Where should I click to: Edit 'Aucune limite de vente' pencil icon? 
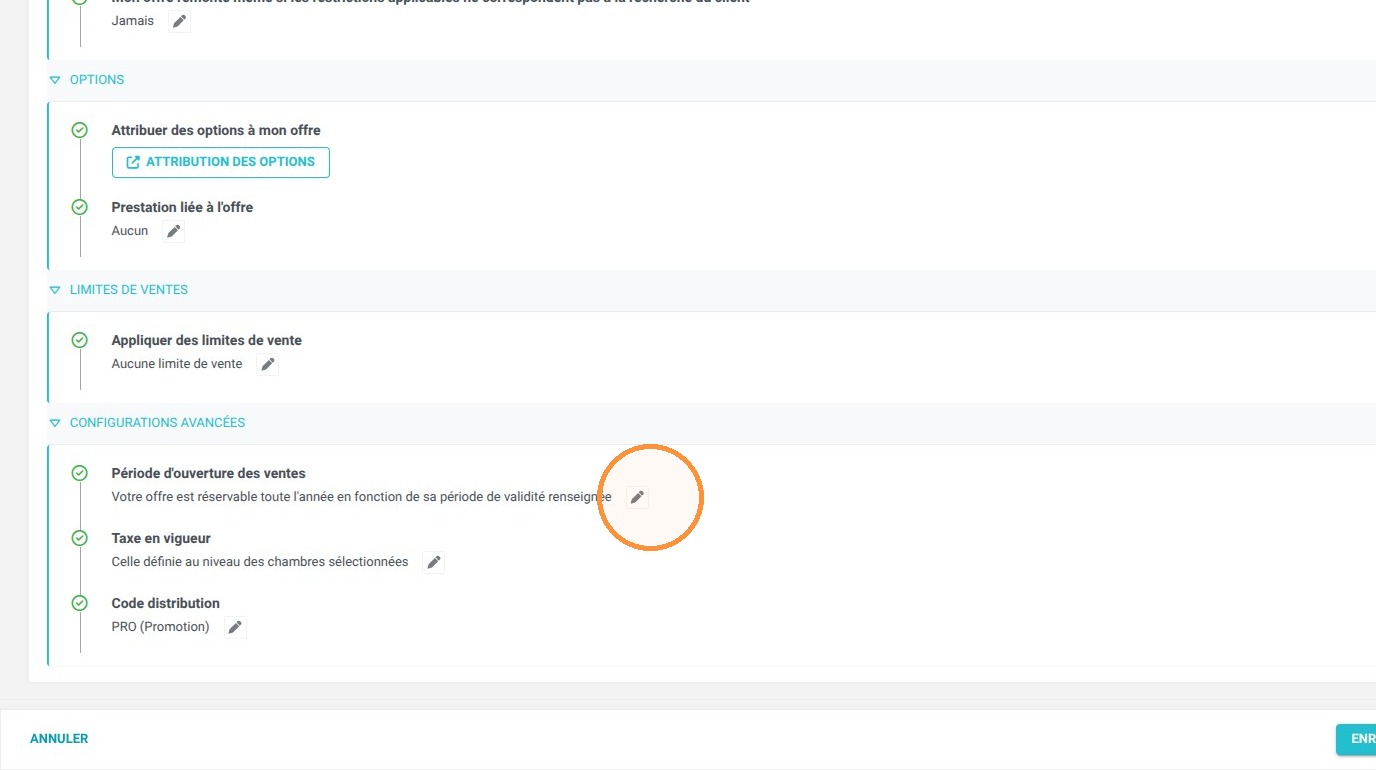pyautogui.click(x=268, y=364)
